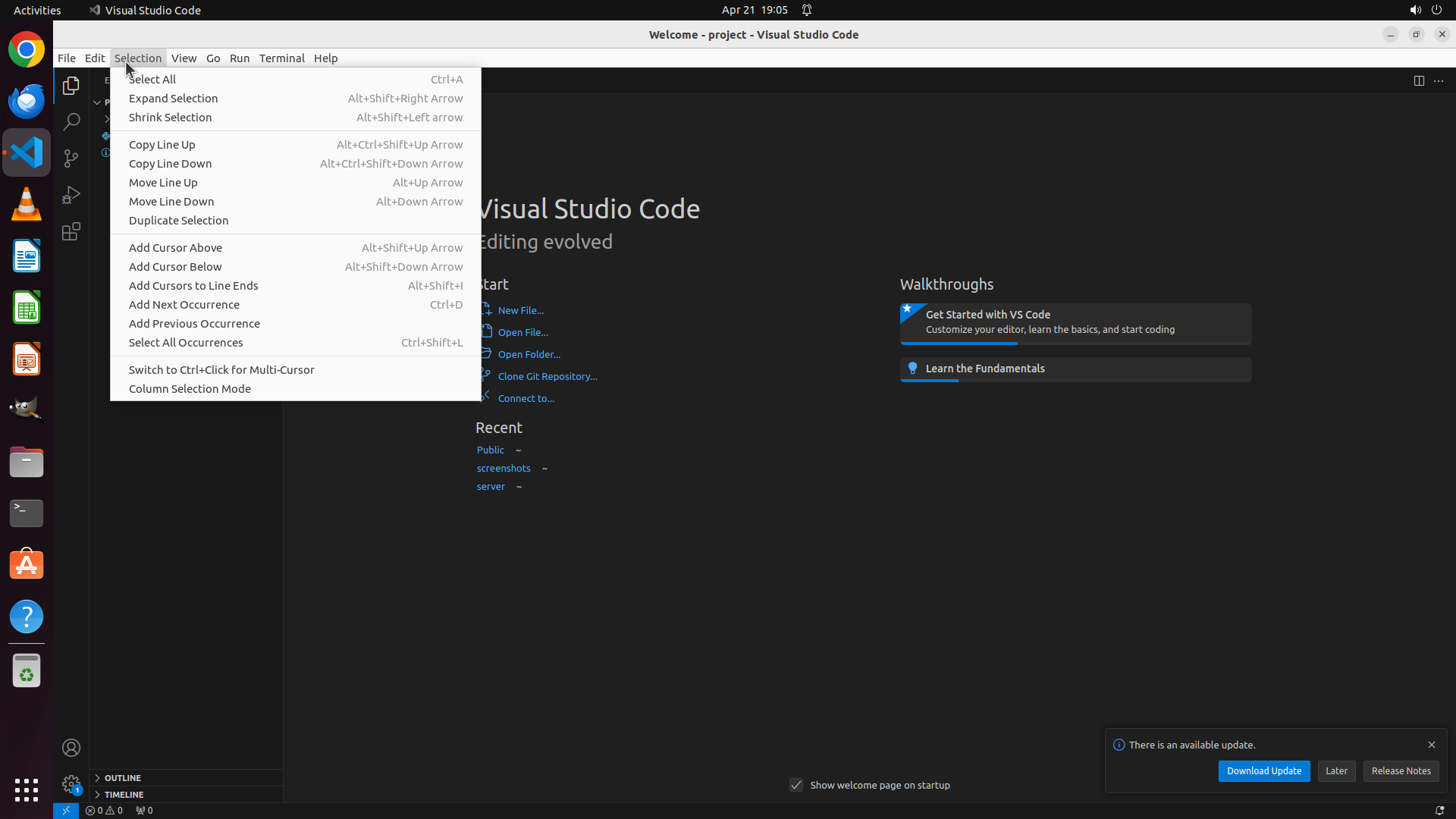Choose Duplicate Selection from menu
The width and height of the screenshot is (1456, 819).
coord(178,220)
